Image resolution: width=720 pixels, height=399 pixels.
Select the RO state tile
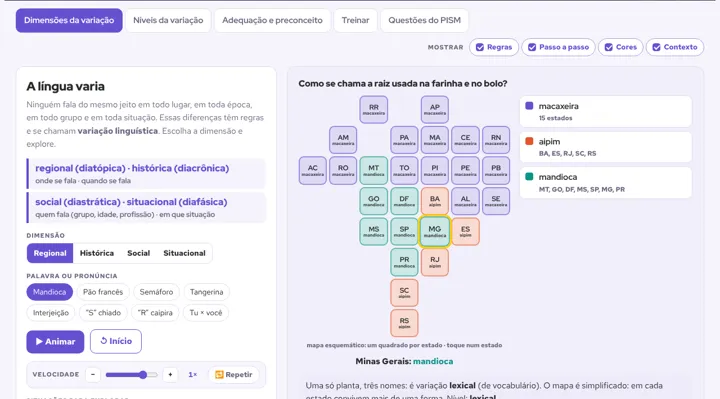pyautogui.click(x=343, y=170)
